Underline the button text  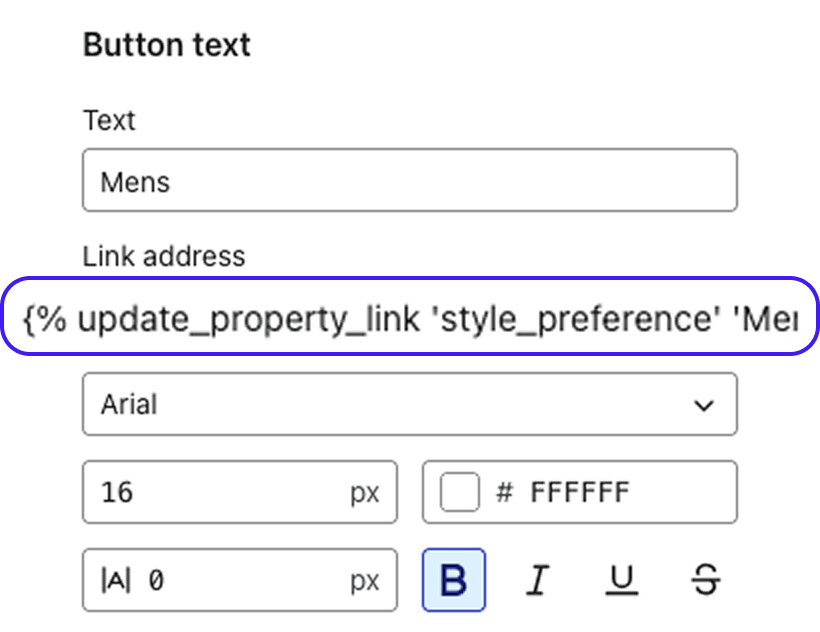click(622, 580)
